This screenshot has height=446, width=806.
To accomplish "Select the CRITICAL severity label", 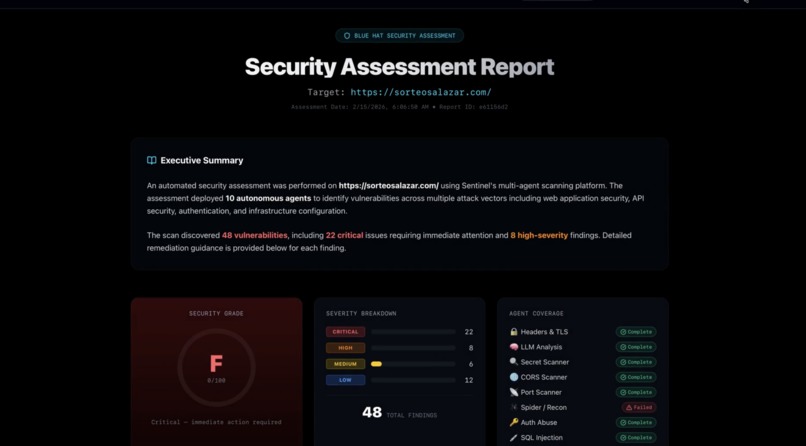I will pyautogui.click(x=345, y=332).
